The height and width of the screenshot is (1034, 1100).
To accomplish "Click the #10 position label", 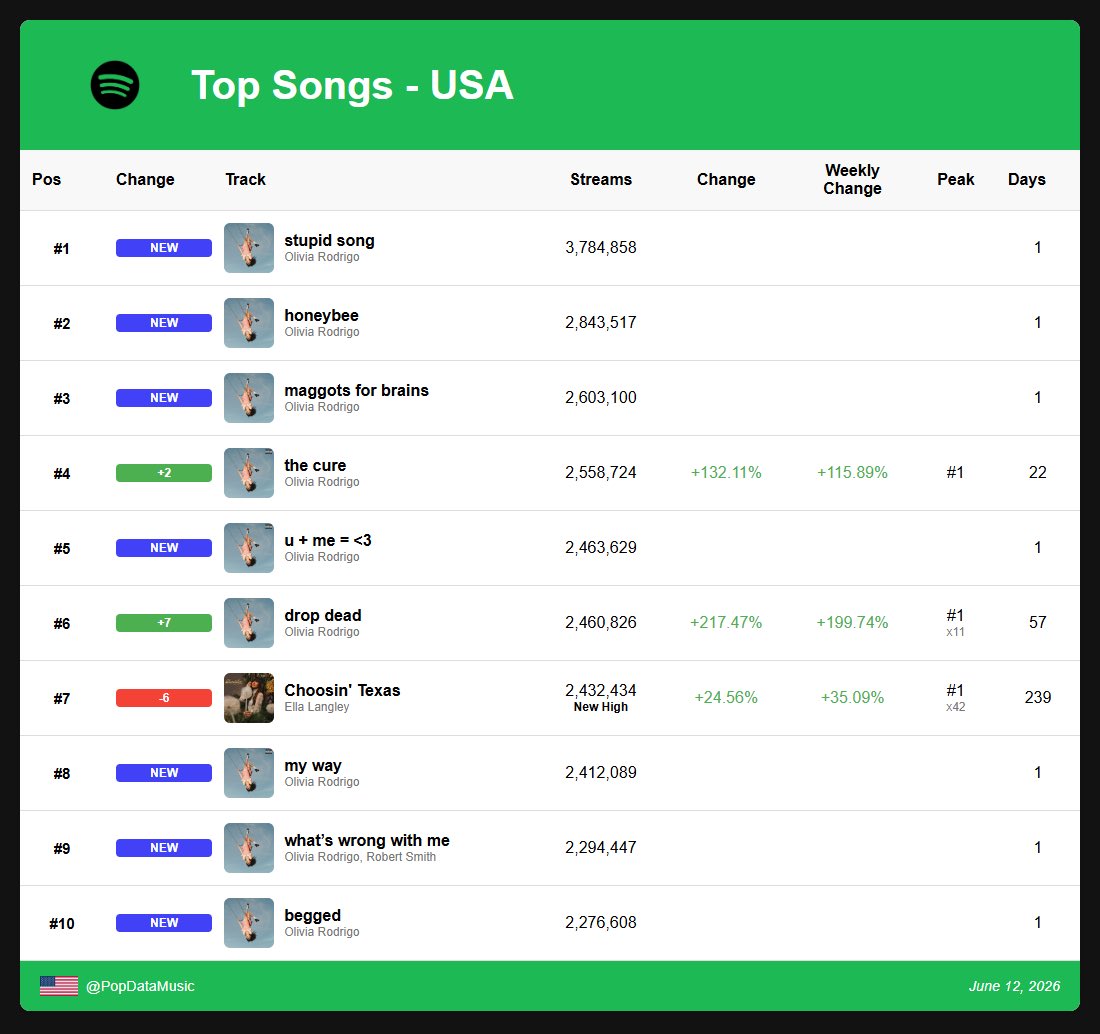I will pos(62,924).
